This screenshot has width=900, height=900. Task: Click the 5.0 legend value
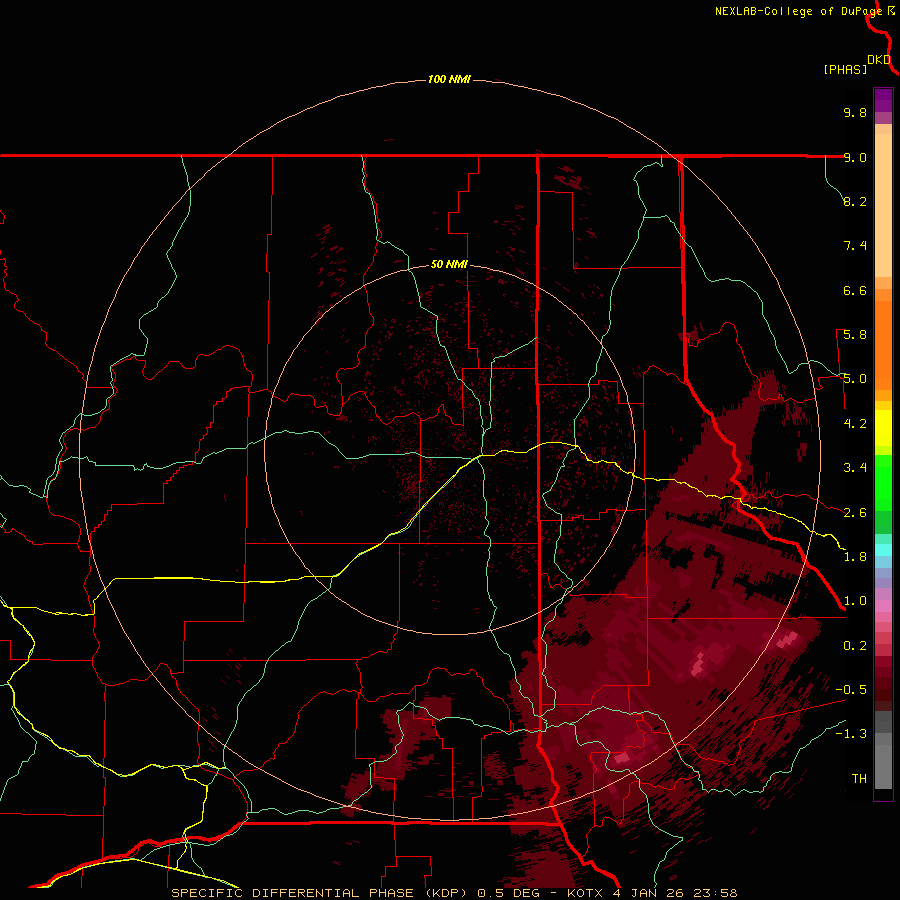(x=855, y=379)
